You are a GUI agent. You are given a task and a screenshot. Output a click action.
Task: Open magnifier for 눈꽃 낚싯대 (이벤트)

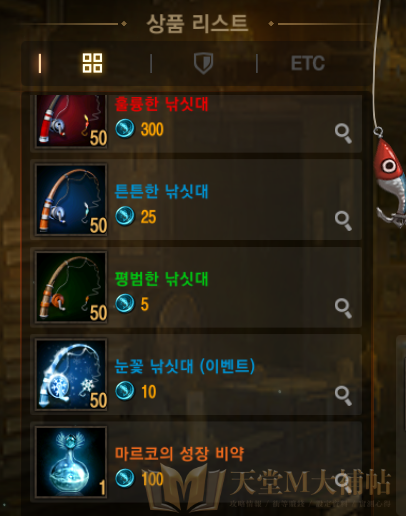(343, 396)
